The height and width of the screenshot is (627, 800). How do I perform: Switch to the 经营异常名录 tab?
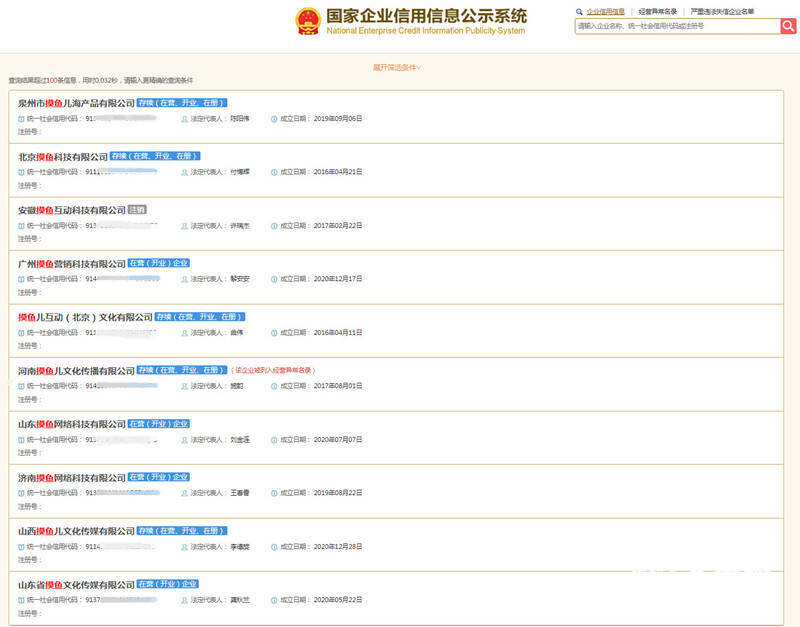click(657, 12)
